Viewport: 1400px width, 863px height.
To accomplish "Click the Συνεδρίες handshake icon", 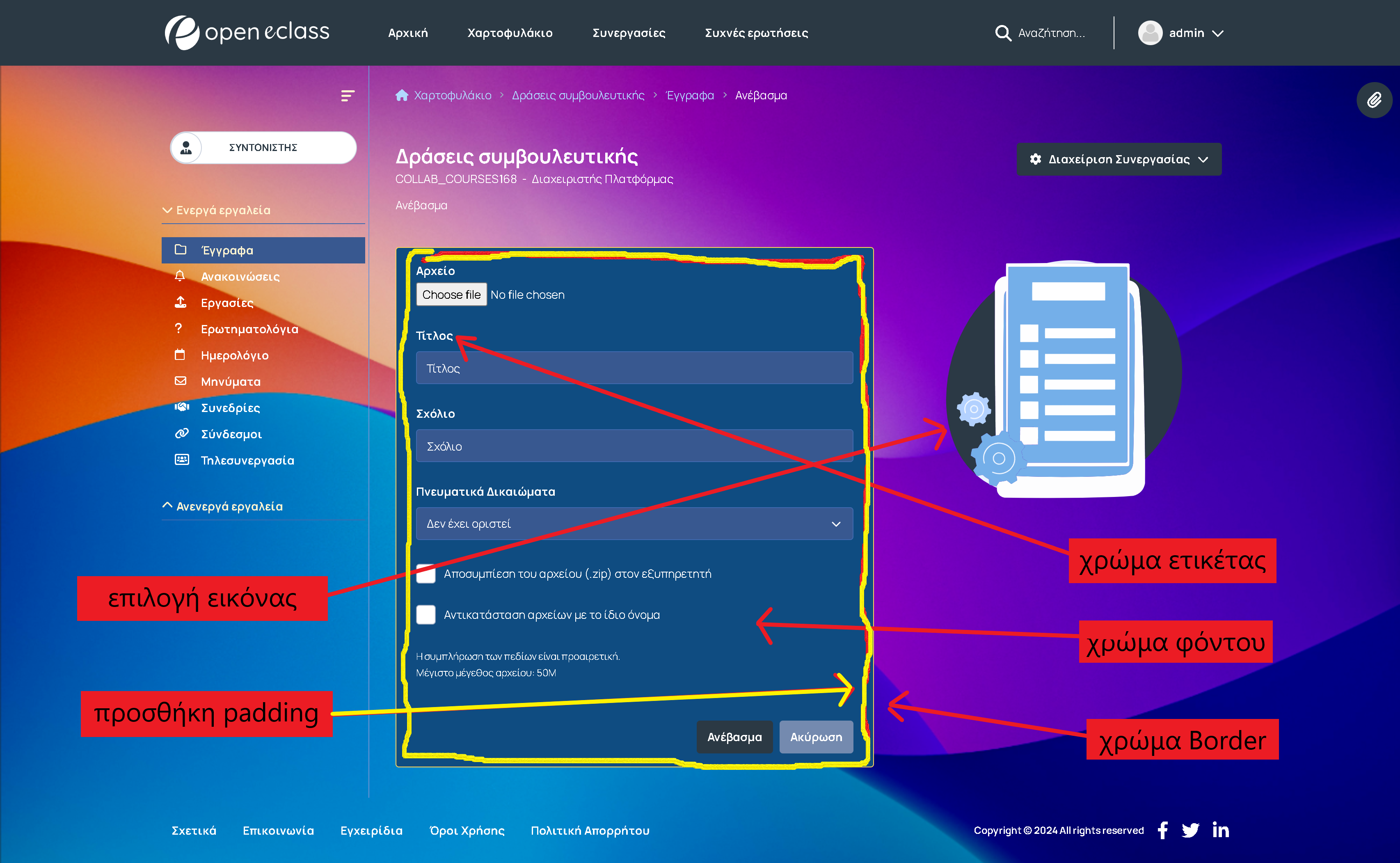I will point(181,407).
